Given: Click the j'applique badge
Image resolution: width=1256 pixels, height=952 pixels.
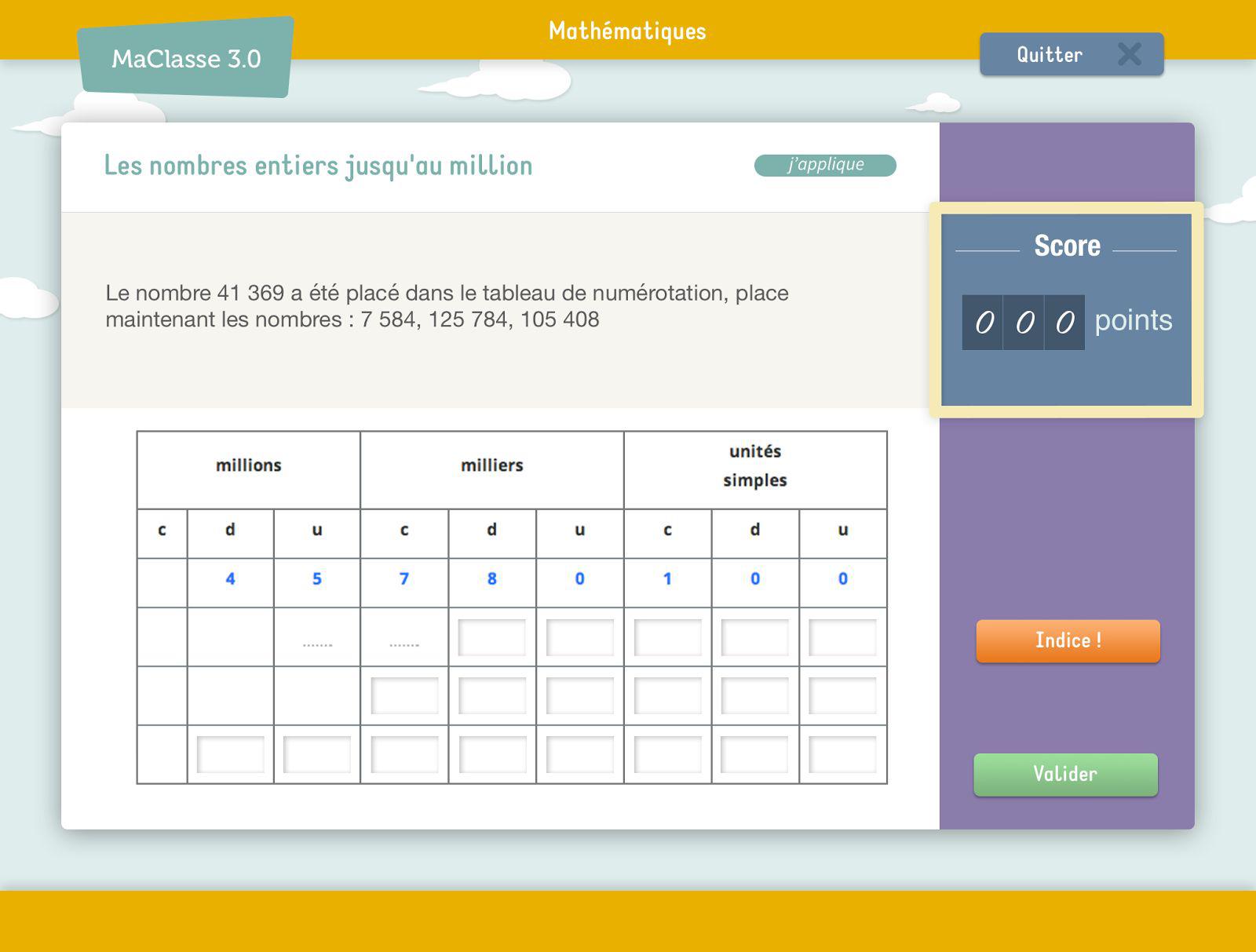Looking at the screenshot, I should 825,165.
